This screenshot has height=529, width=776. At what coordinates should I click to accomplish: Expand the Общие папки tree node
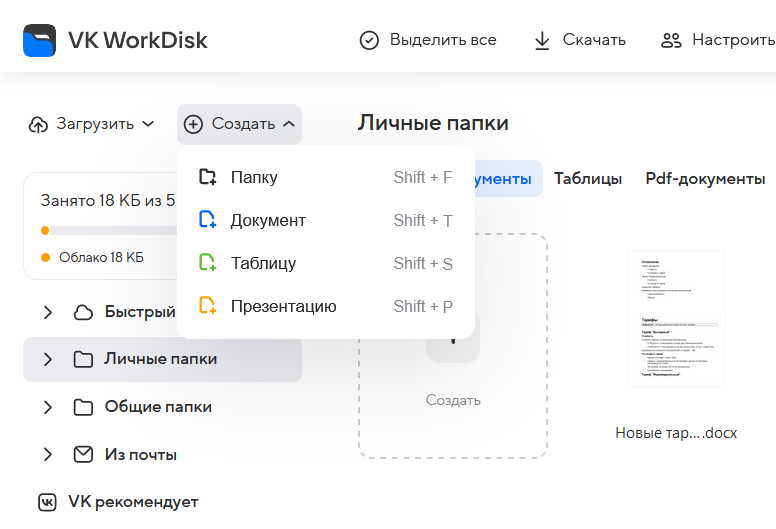click(47, 407)
